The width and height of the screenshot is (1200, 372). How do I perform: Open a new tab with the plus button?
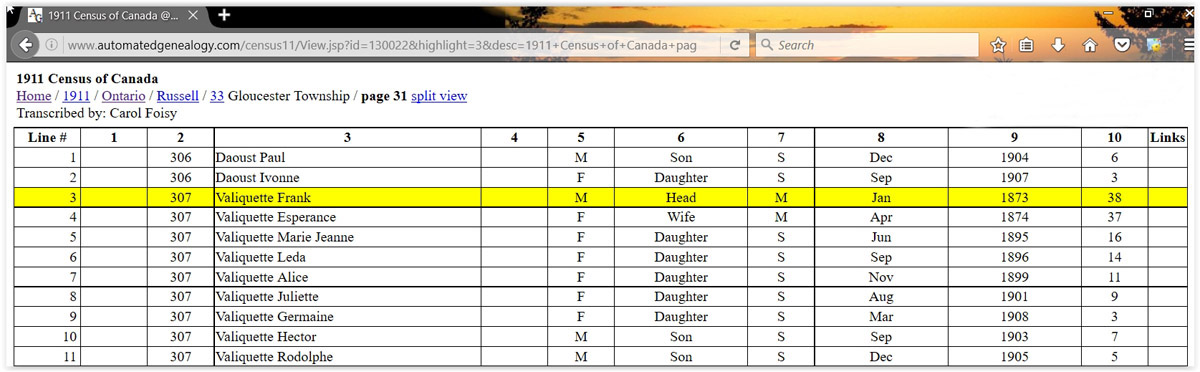[x=224, y=15]
